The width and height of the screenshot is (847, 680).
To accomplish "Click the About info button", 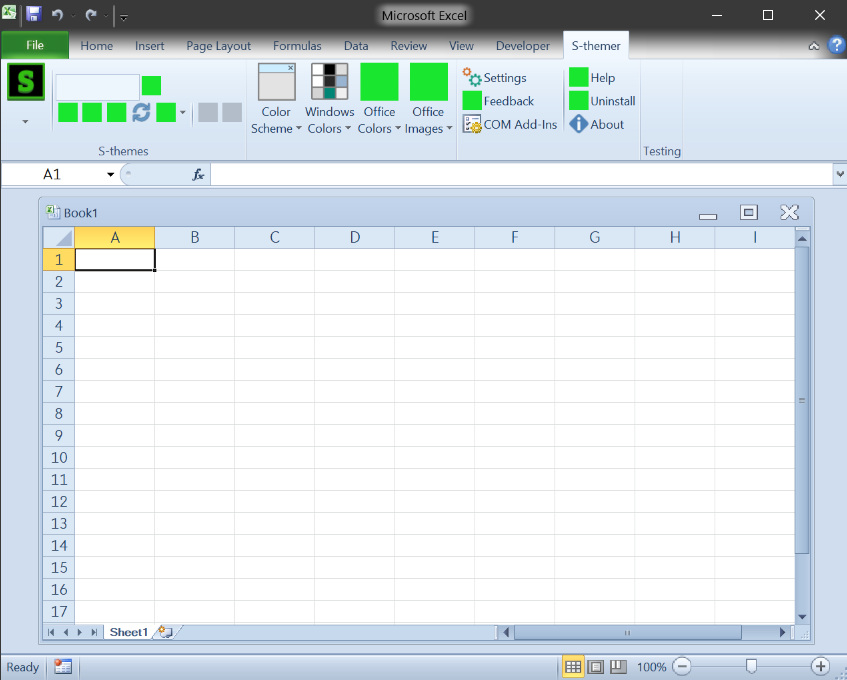I will (596, 124).
